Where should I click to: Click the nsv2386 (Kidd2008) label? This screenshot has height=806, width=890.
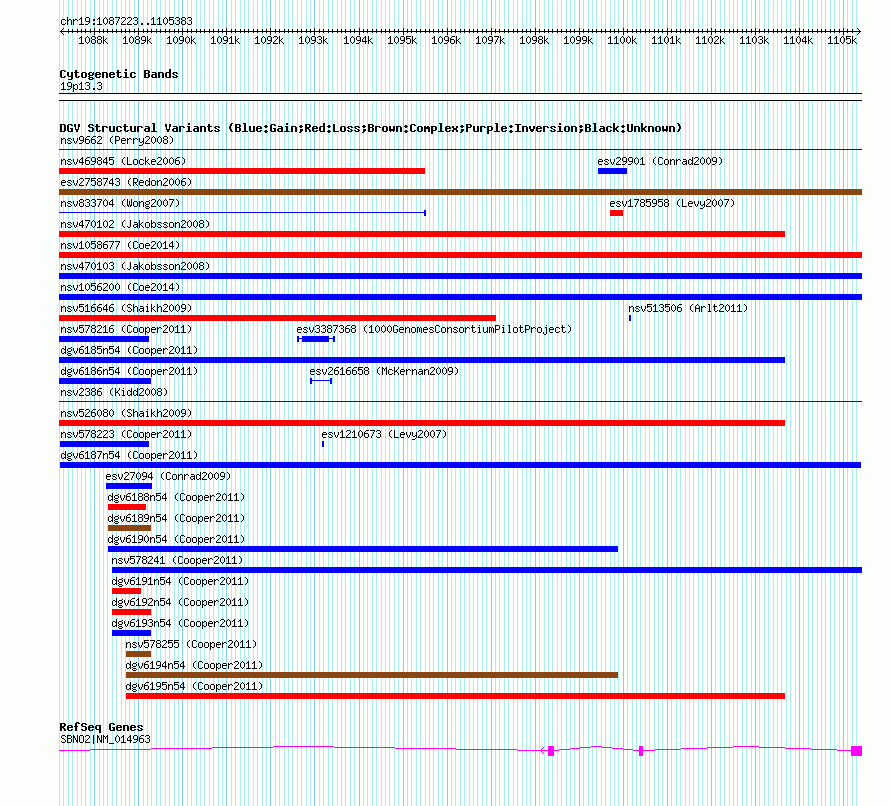click(114, 392)
